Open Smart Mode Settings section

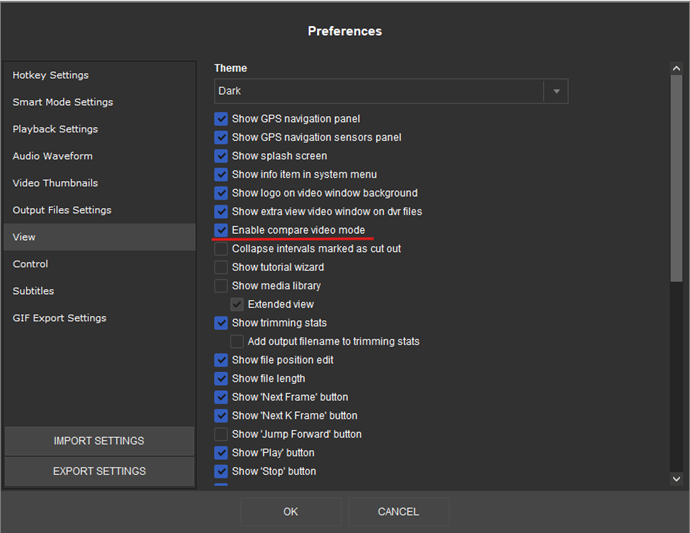point(99,102)
